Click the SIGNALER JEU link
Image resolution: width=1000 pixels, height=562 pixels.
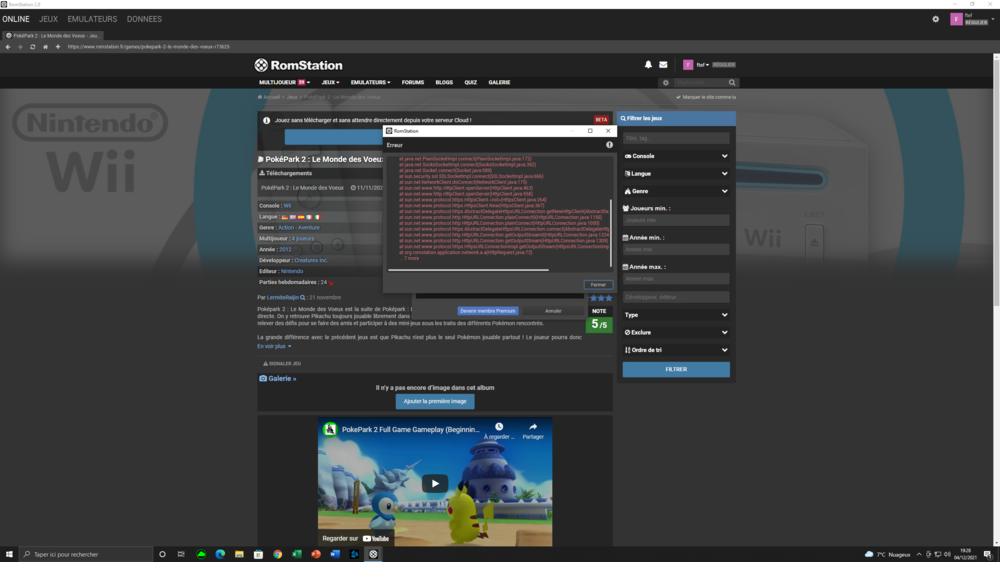(282, 364)
